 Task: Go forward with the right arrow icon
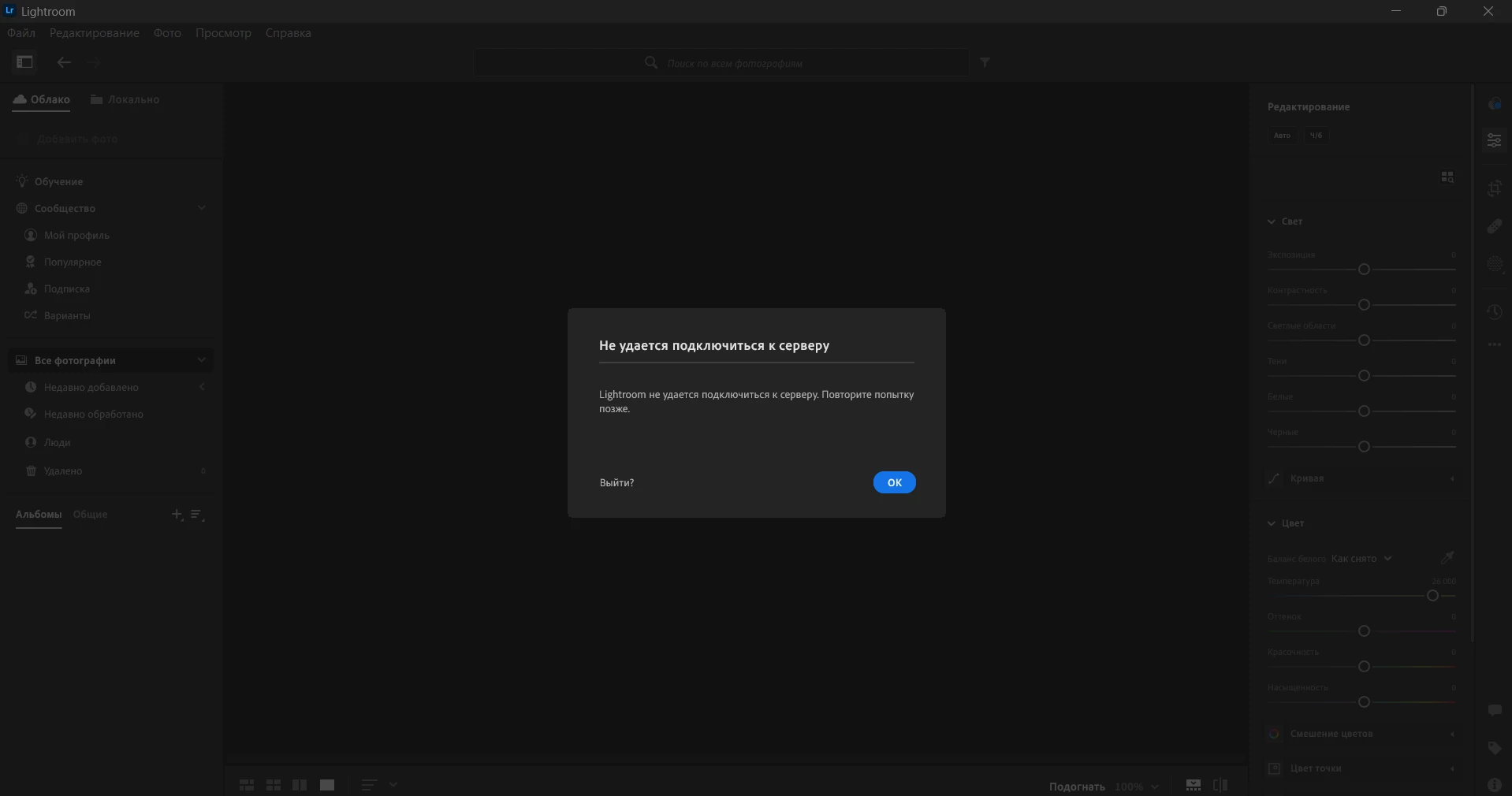click(x=94, y=62)
